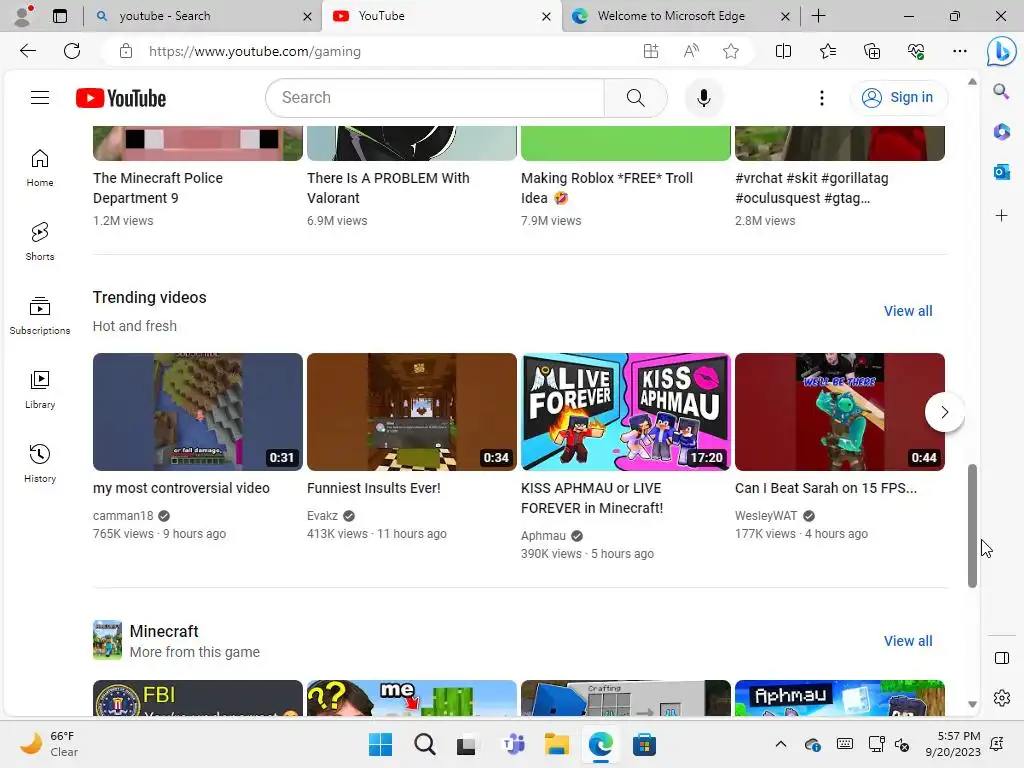Play KISS APHMAU or LIVE FOREVER thumbnail

tap(626, 412)
